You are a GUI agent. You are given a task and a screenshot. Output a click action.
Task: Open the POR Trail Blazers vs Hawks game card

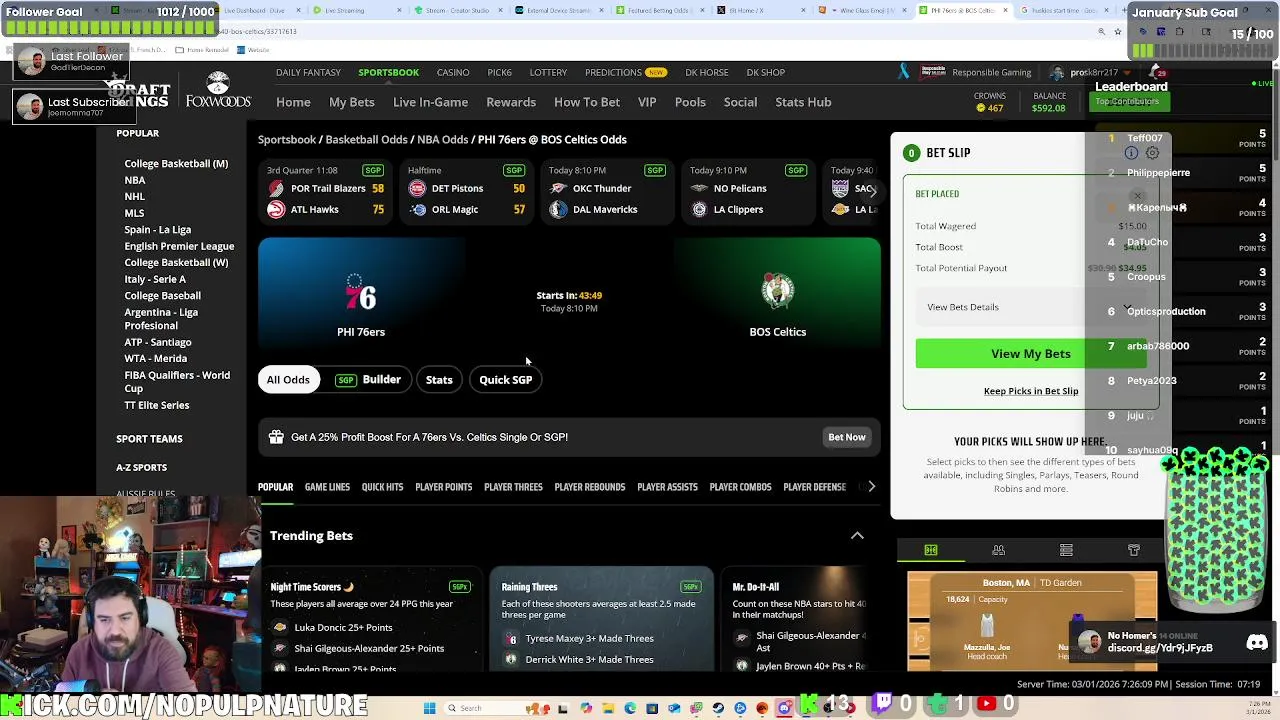click(x=326, y=190)
